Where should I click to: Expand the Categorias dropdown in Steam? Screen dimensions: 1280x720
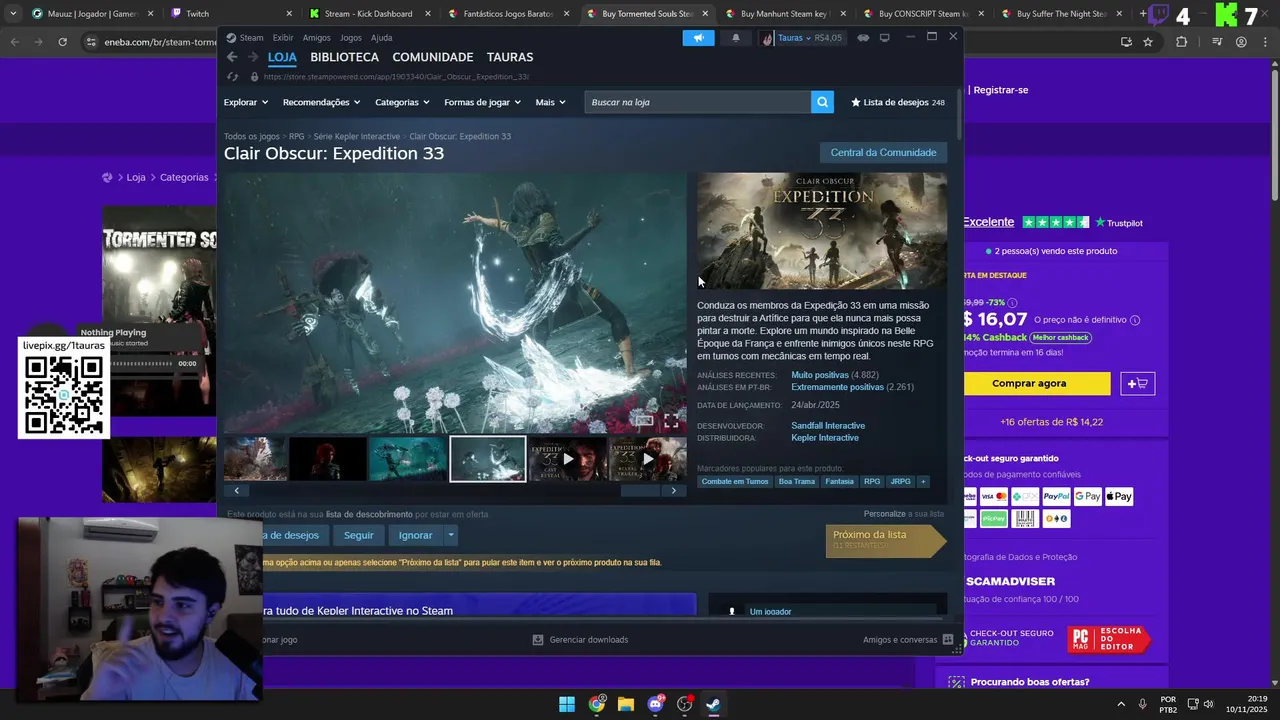pos(402,102)
